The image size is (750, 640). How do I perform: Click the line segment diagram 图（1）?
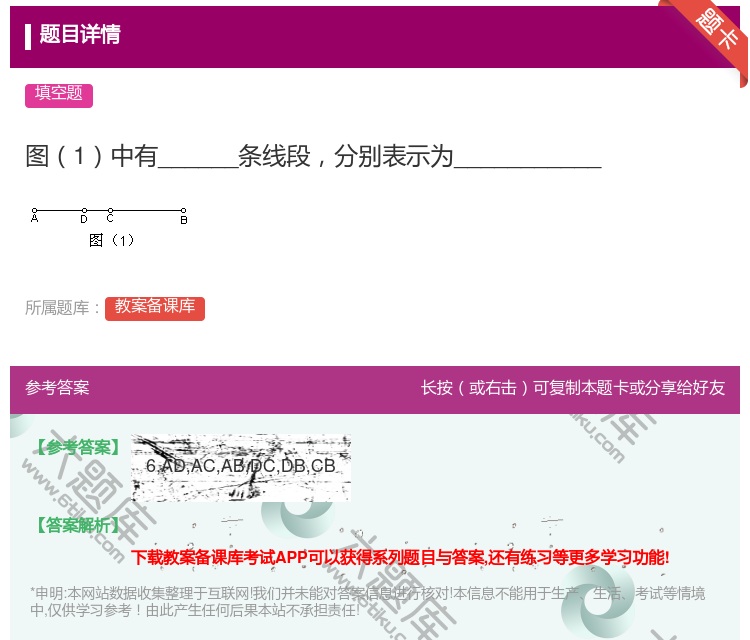click(109, 227)
